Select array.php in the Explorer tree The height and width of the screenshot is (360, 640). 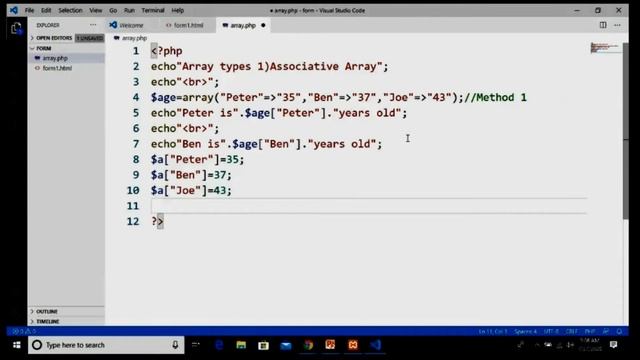pyautogui.click(x=66, y=58)
